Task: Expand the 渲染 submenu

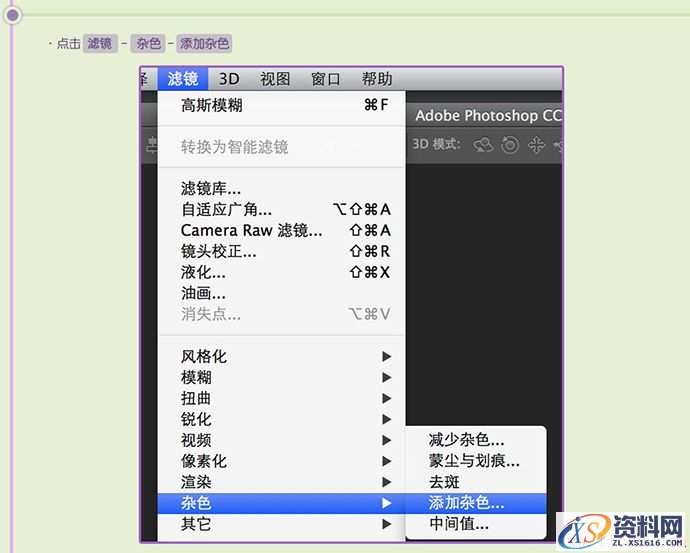Action: pos(282,482)
